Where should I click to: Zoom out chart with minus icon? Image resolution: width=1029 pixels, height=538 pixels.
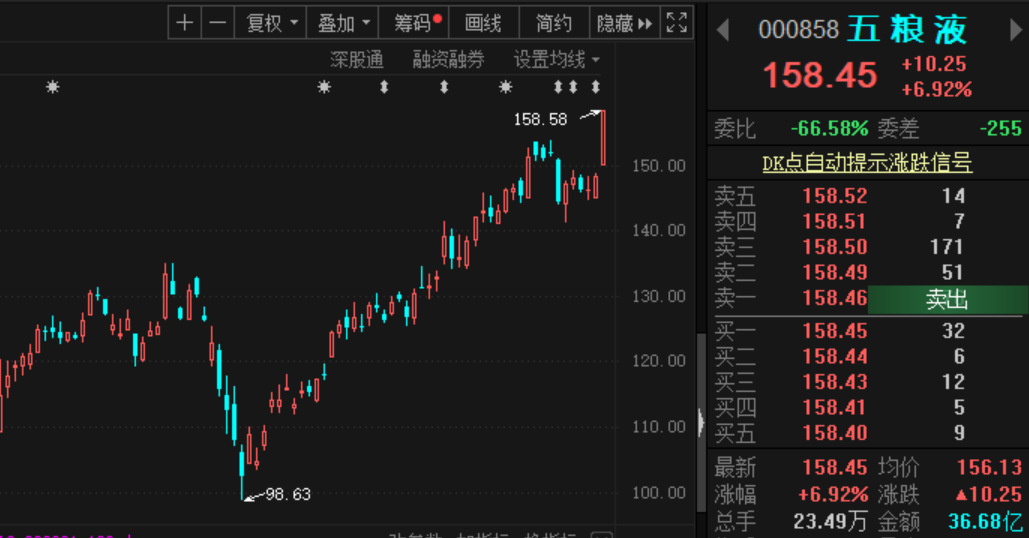click(218, 24)
